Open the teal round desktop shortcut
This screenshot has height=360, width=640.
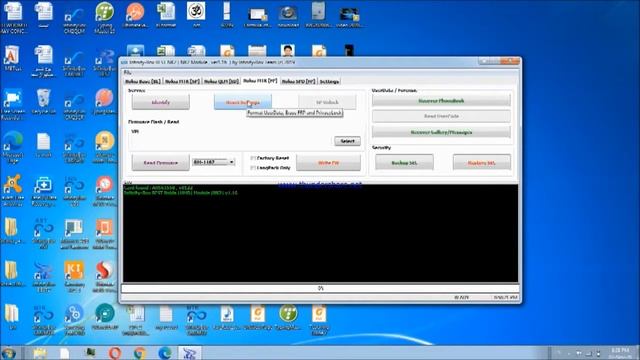click(104, 316)
